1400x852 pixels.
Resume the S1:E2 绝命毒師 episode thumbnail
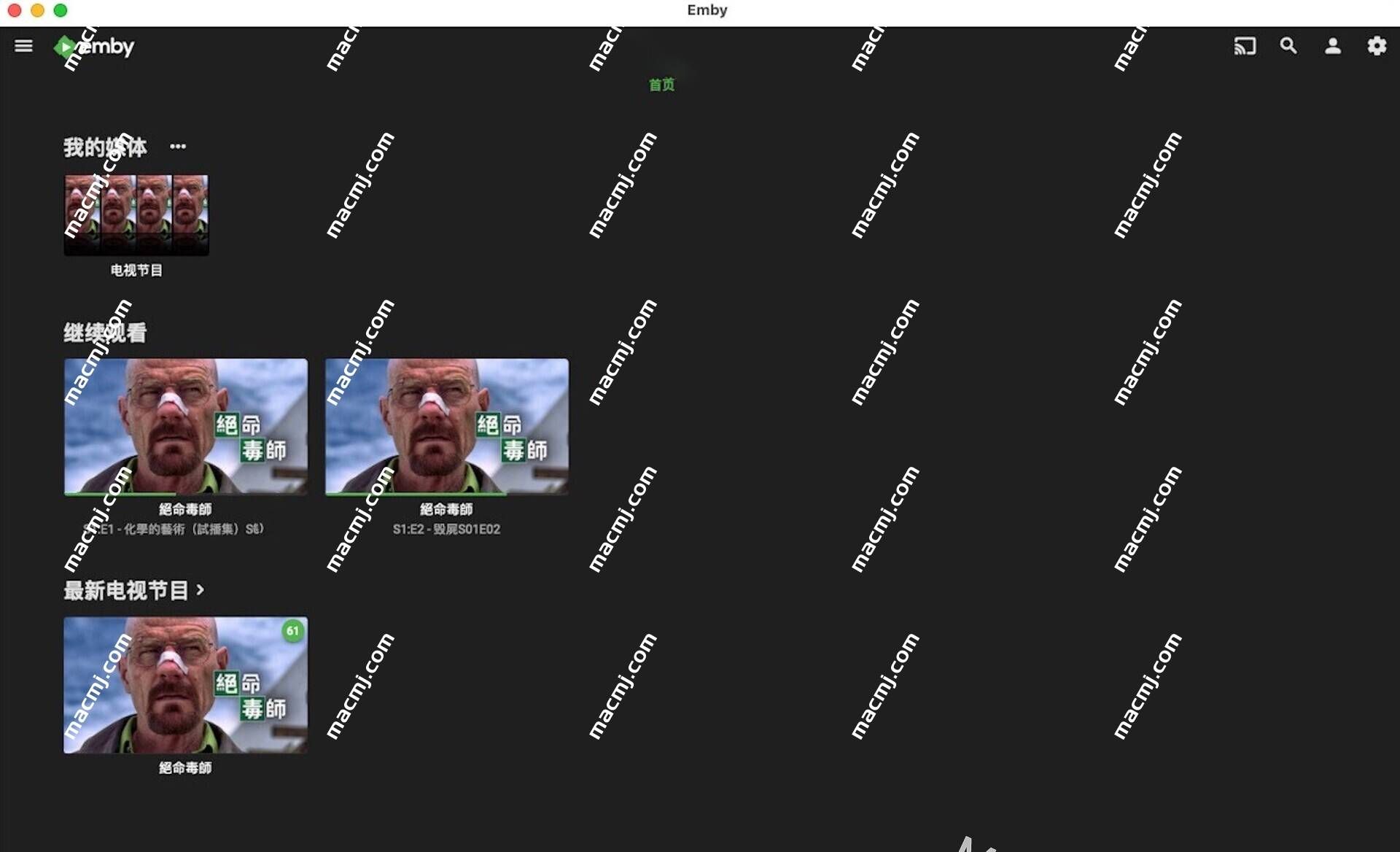coord(447,426)
